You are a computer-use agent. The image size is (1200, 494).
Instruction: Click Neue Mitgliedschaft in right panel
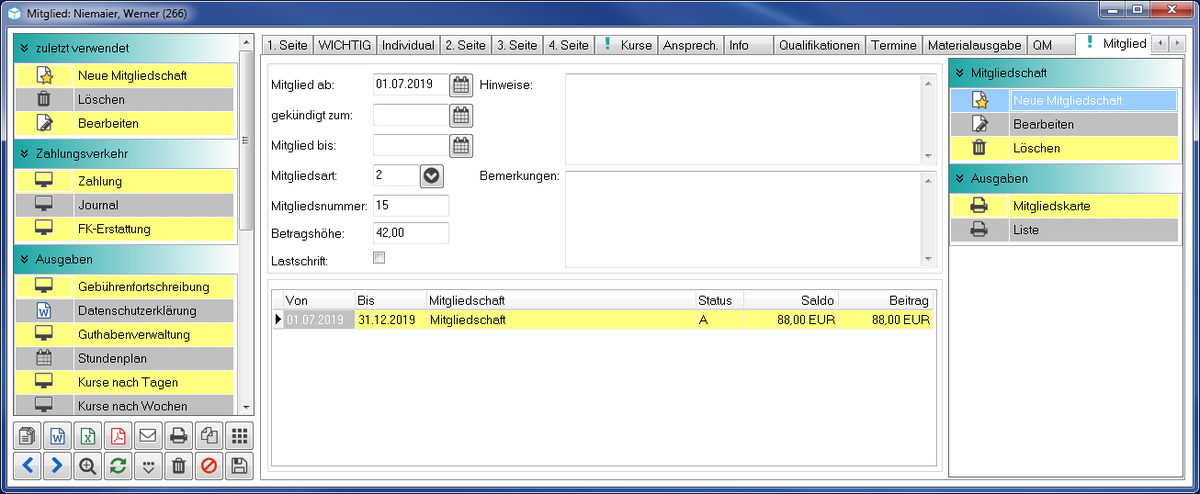click(x=1066, y=100)
